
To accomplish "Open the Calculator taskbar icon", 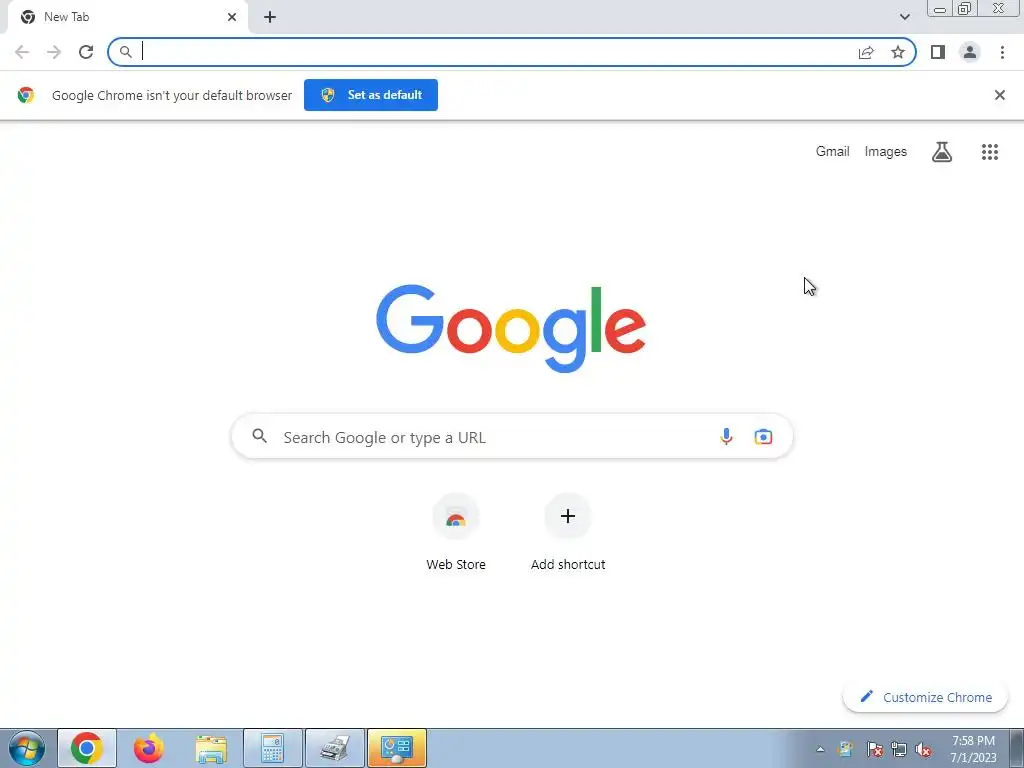I will [273, 748].
